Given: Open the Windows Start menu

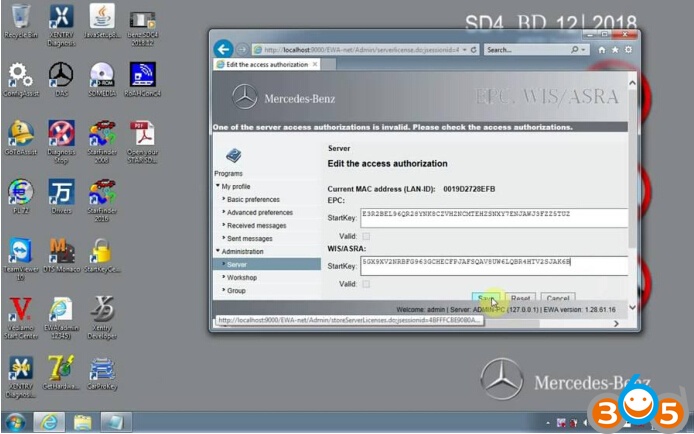Looking at the screenshot, I should (x=15, y=422).
